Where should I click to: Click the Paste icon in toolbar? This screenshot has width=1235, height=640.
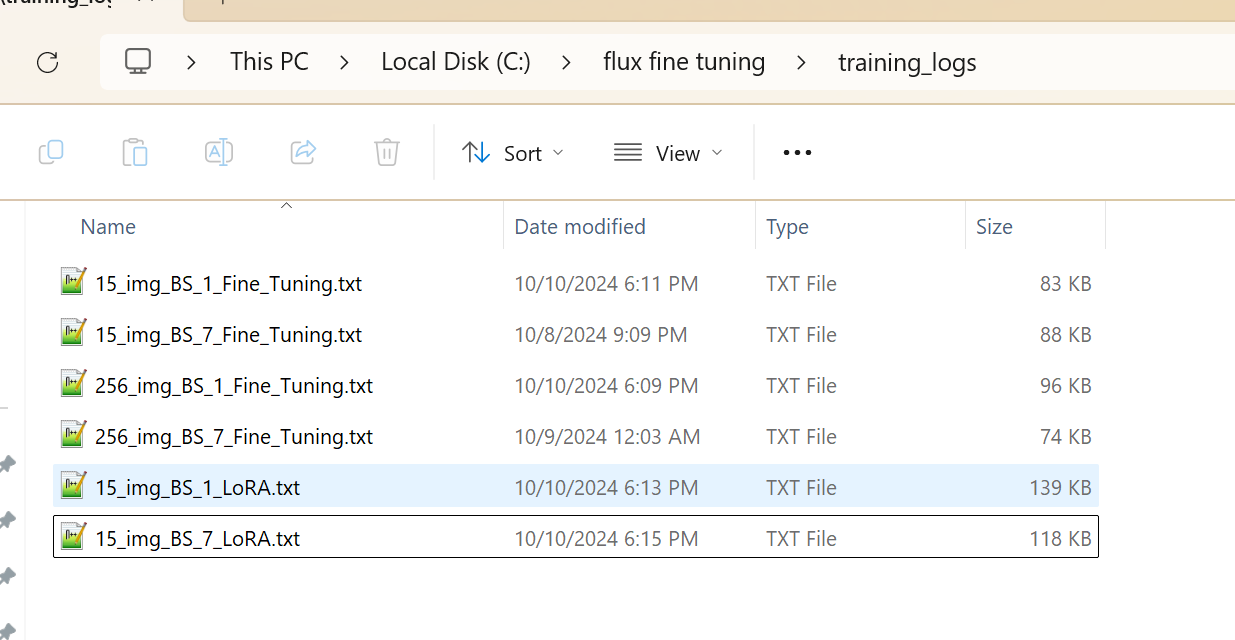click(x=135, y=152)
